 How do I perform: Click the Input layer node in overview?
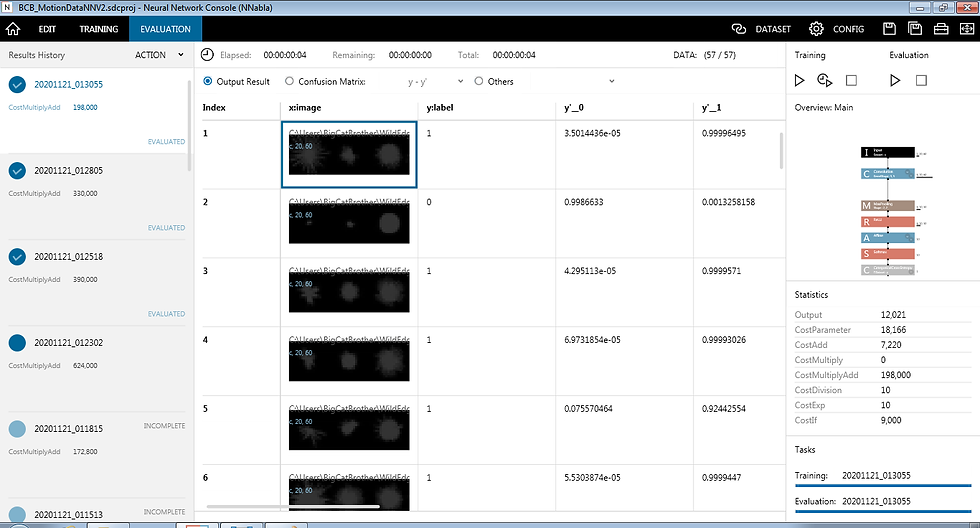point(888,152)
